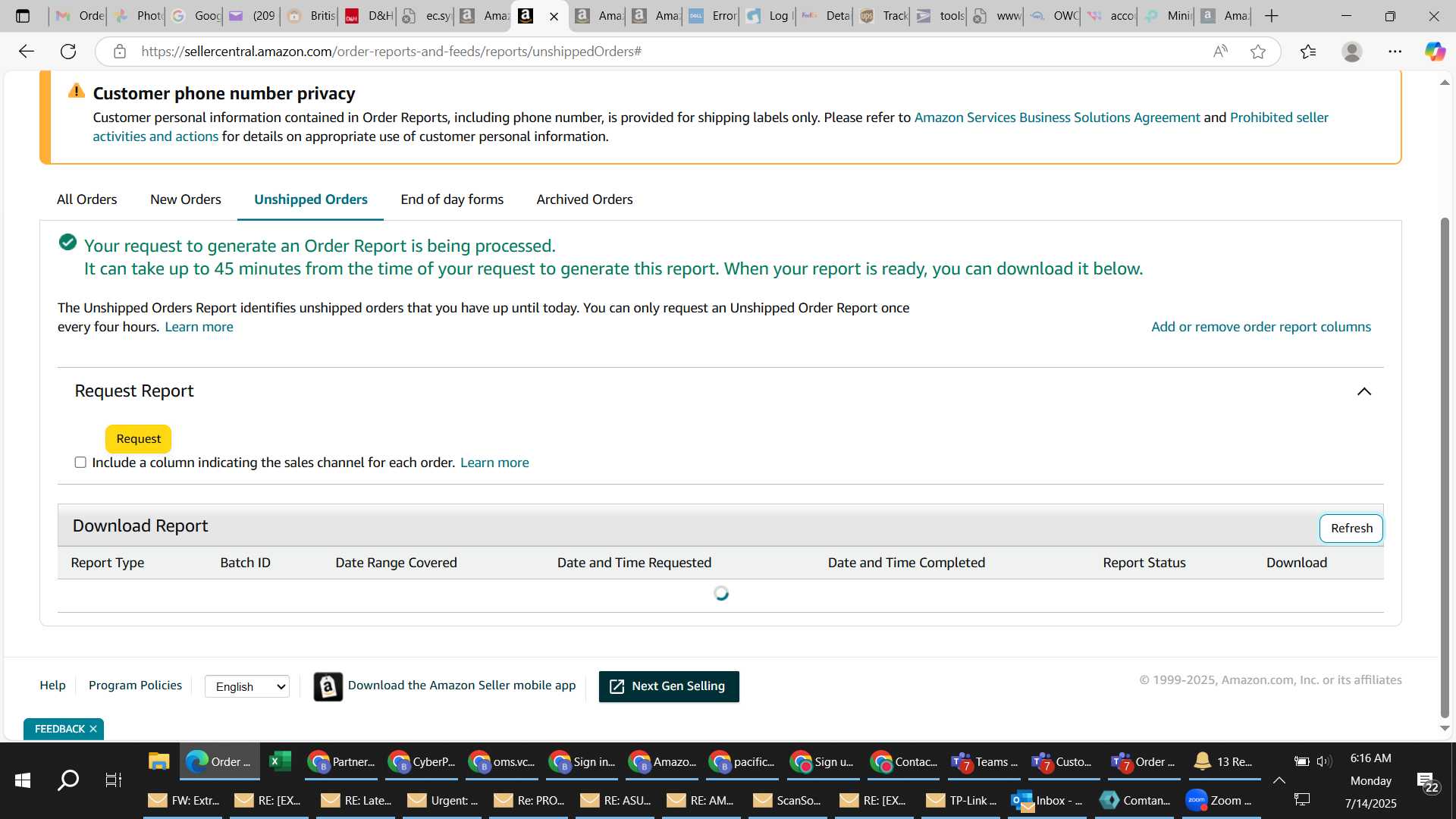Open Task View in the taskbar
This screenshot has width=1456, height=819.
(114, 780)
